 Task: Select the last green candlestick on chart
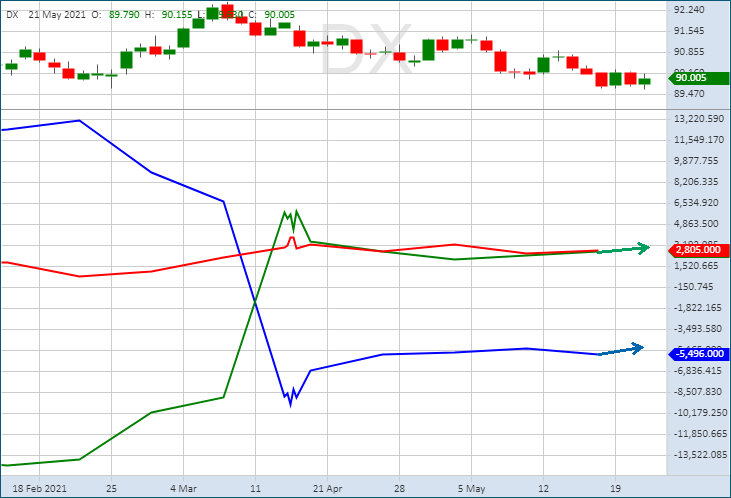pos(645,81)
